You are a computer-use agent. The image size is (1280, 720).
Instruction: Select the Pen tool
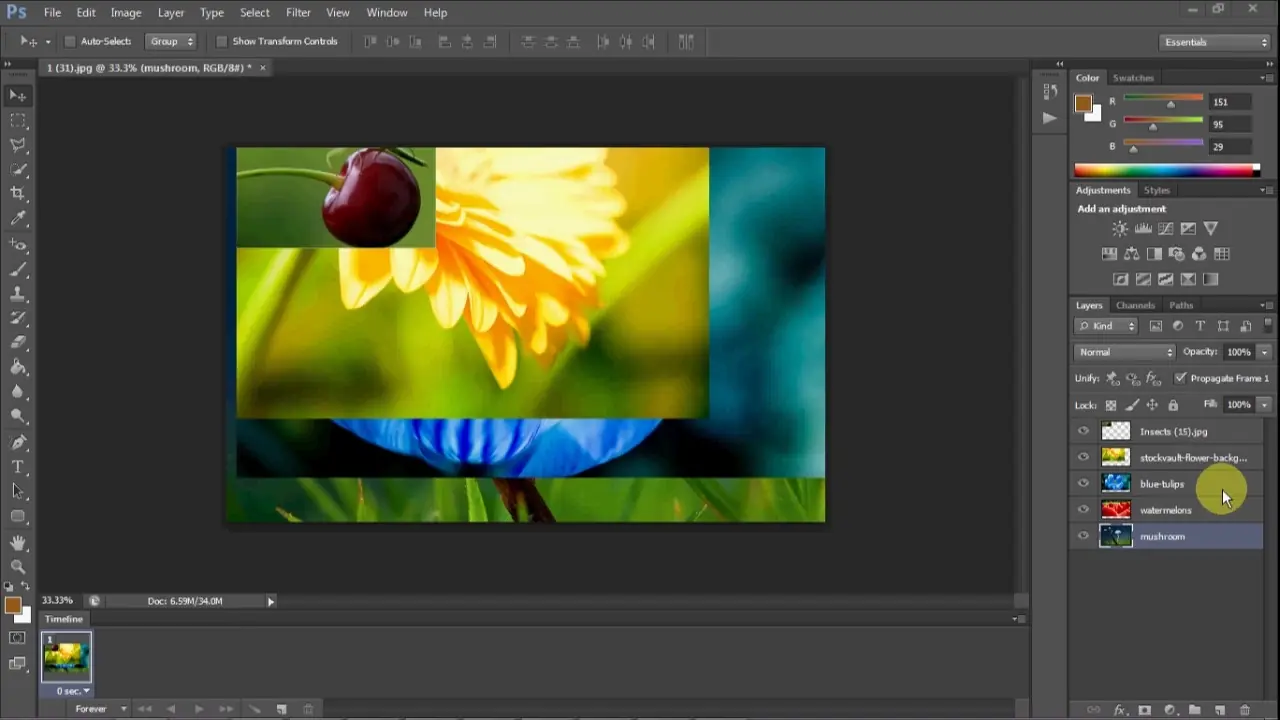point(18,442)
